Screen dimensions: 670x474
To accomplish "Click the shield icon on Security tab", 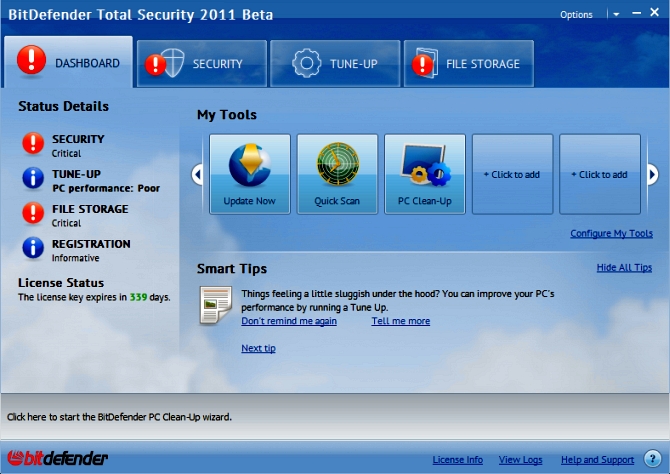I will click(174, 63).
